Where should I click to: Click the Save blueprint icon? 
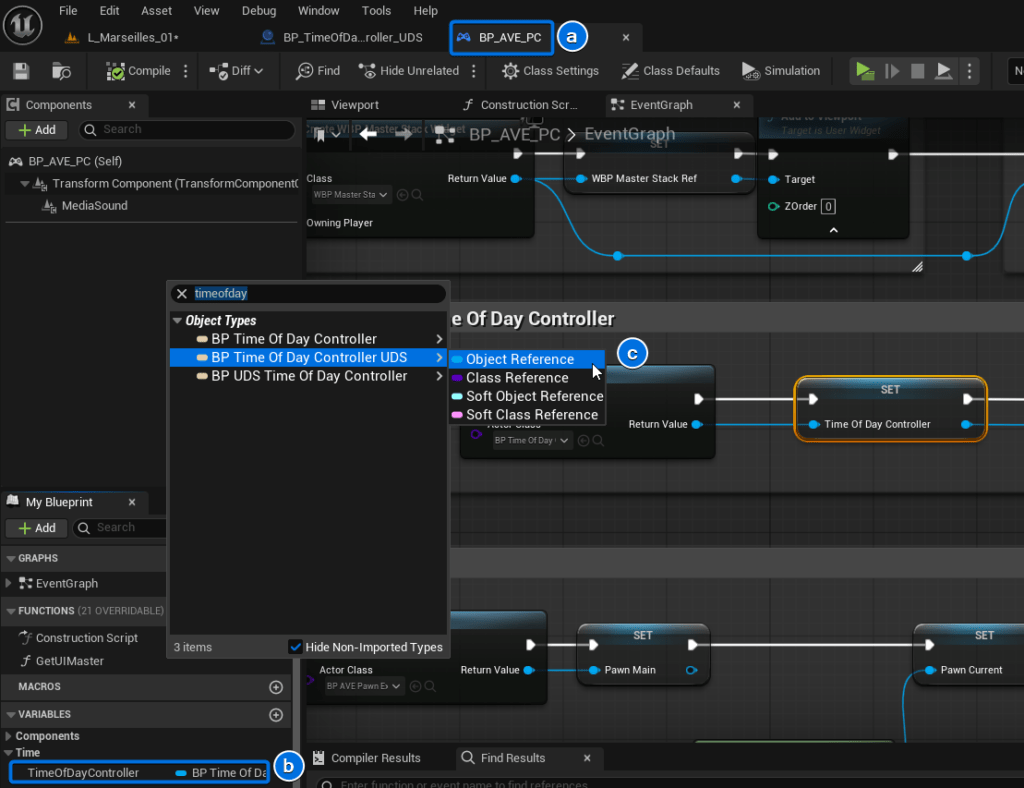click(20, 71)
